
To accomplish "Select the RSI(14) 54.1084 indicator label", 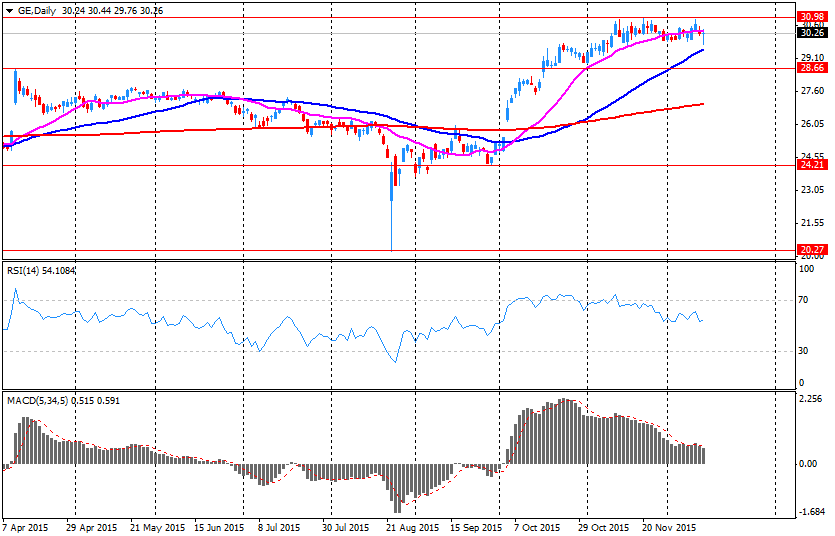I will (41, 271).
